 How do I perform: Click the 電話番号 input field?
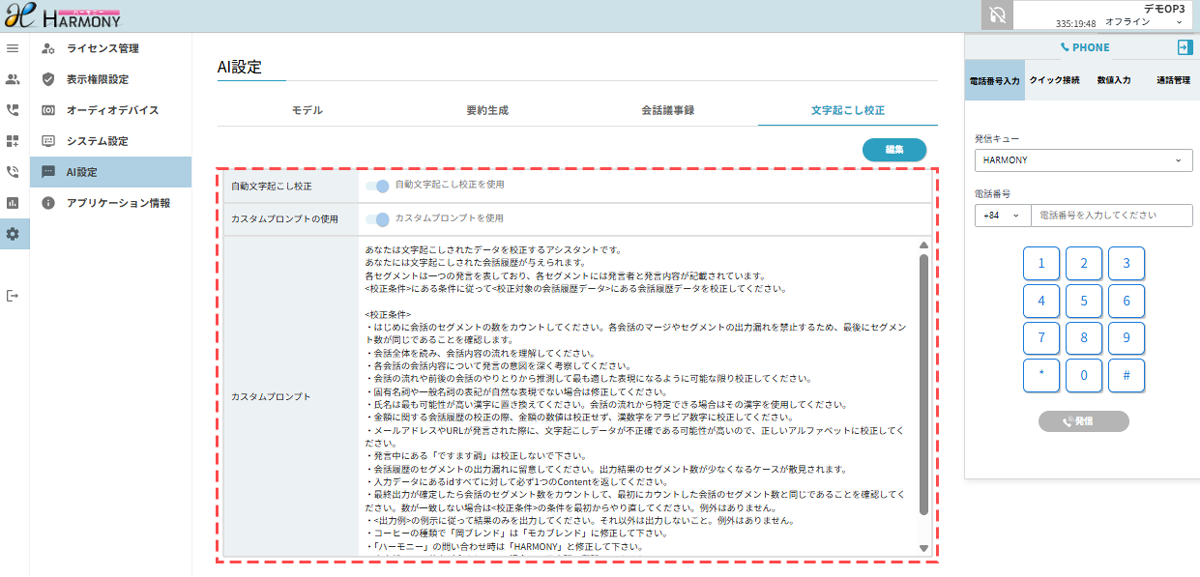point(1112,215)
